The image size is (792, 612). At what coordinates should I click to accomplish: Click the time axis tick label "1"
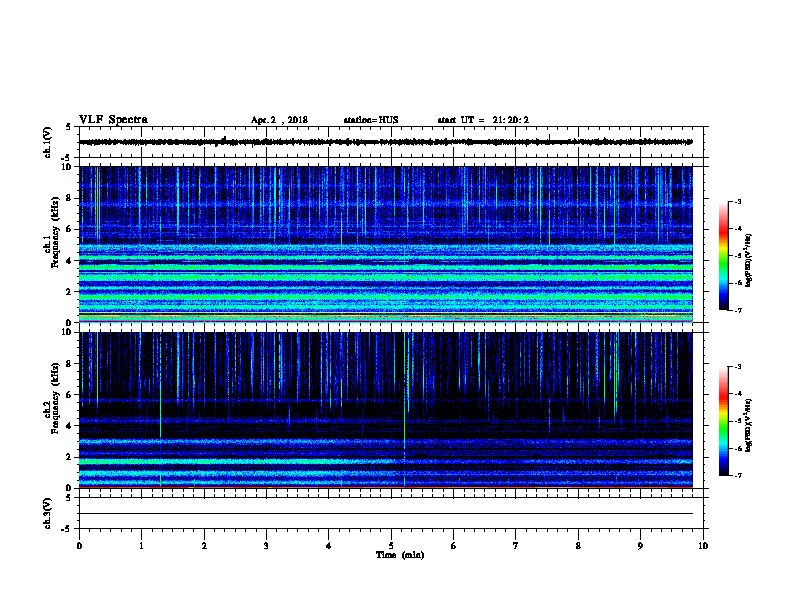tap(141, 546)
